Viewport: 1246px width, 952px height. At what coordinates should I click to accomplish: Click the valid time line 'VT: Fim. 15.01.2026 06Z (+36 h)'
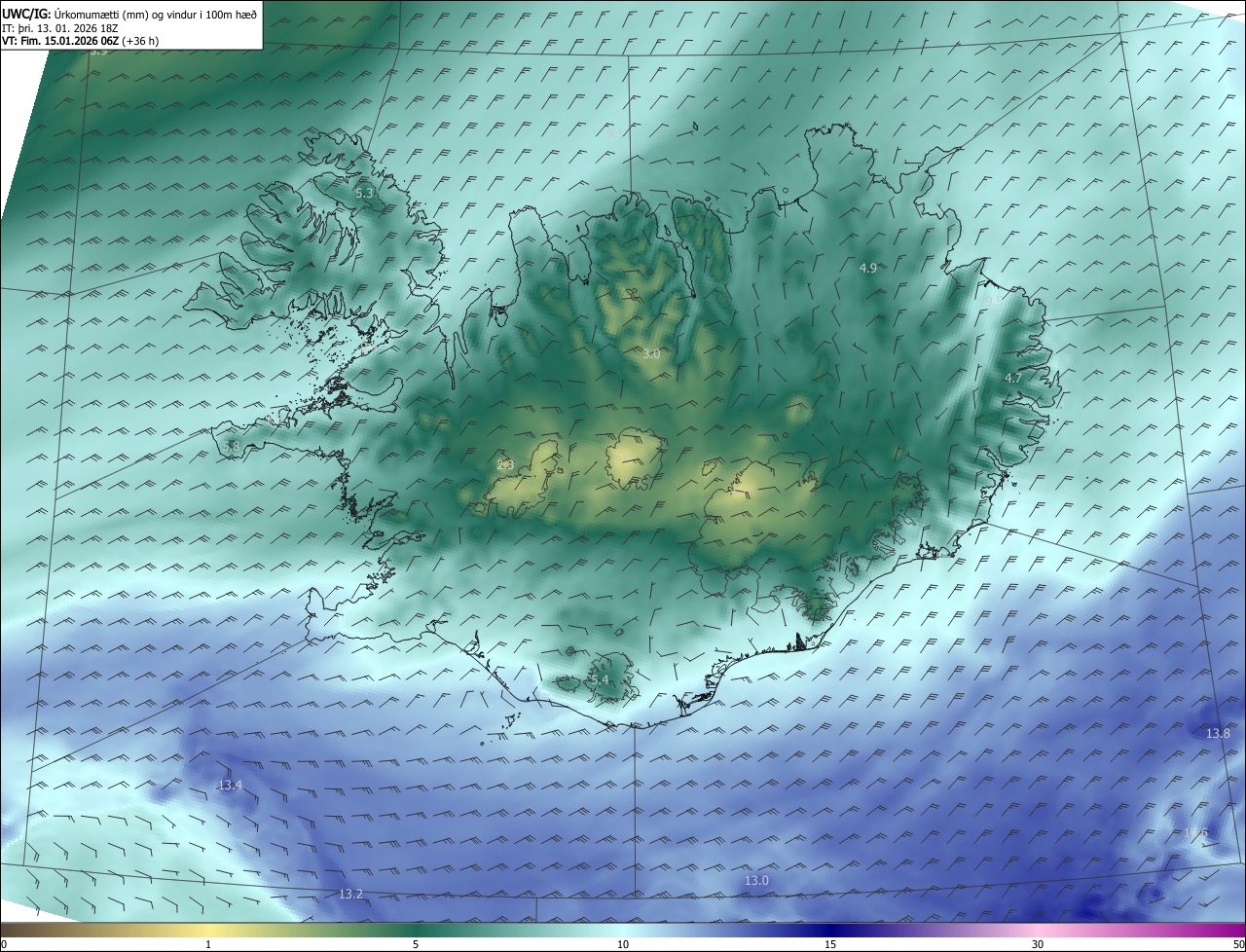click(81, 41)
